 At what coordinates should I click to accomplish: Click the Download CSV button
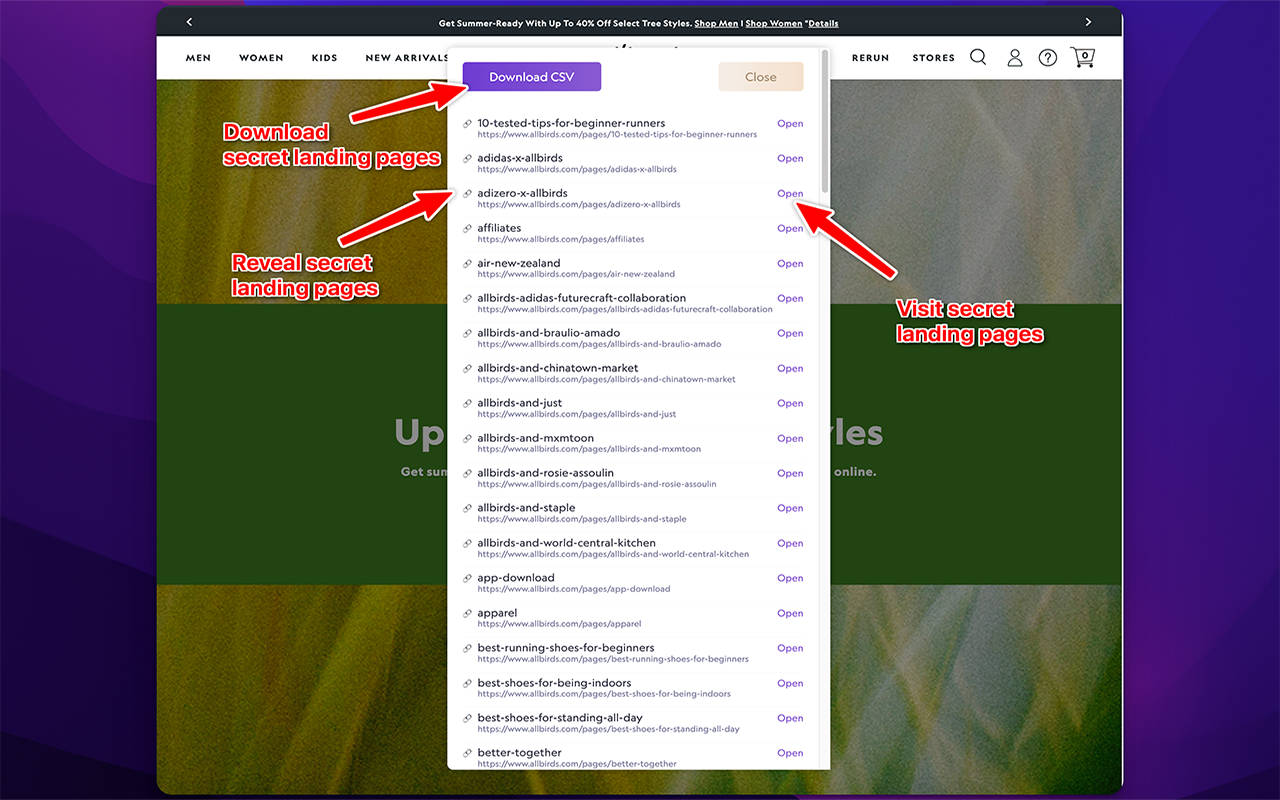pyautogui.click(x=531, y=76)
